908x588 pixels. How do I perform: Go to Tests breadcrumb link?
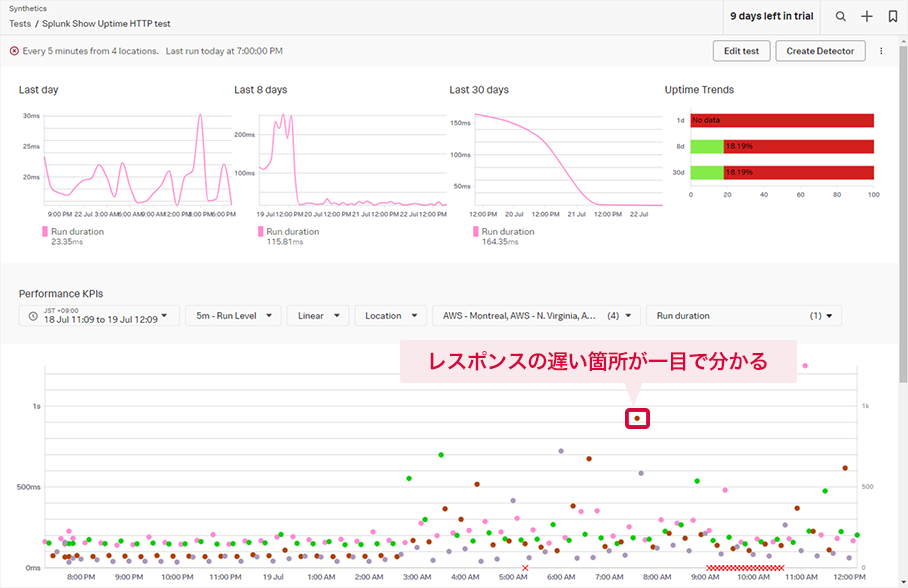[20, 23]
